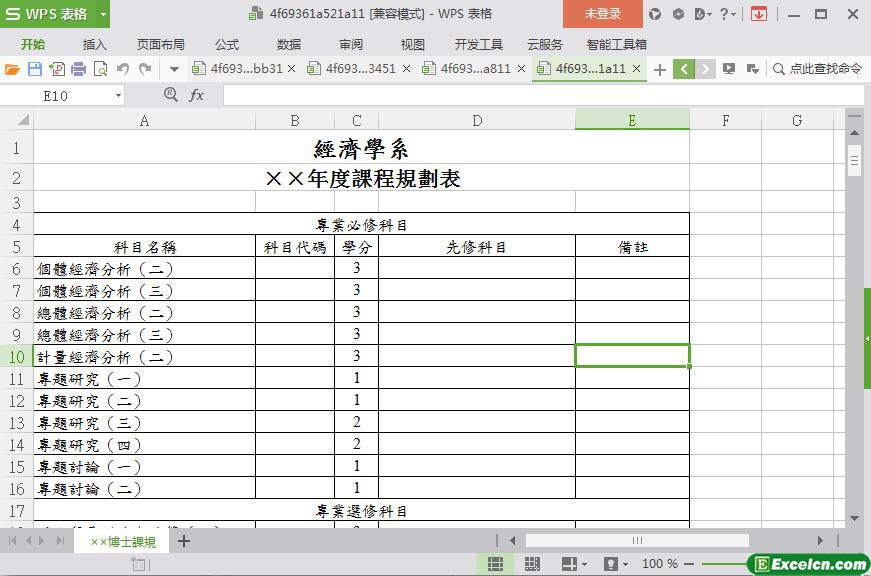This screenshot has height=576, width=871.
Task: Switch to normal view in status bar
Action: point(495,564)
